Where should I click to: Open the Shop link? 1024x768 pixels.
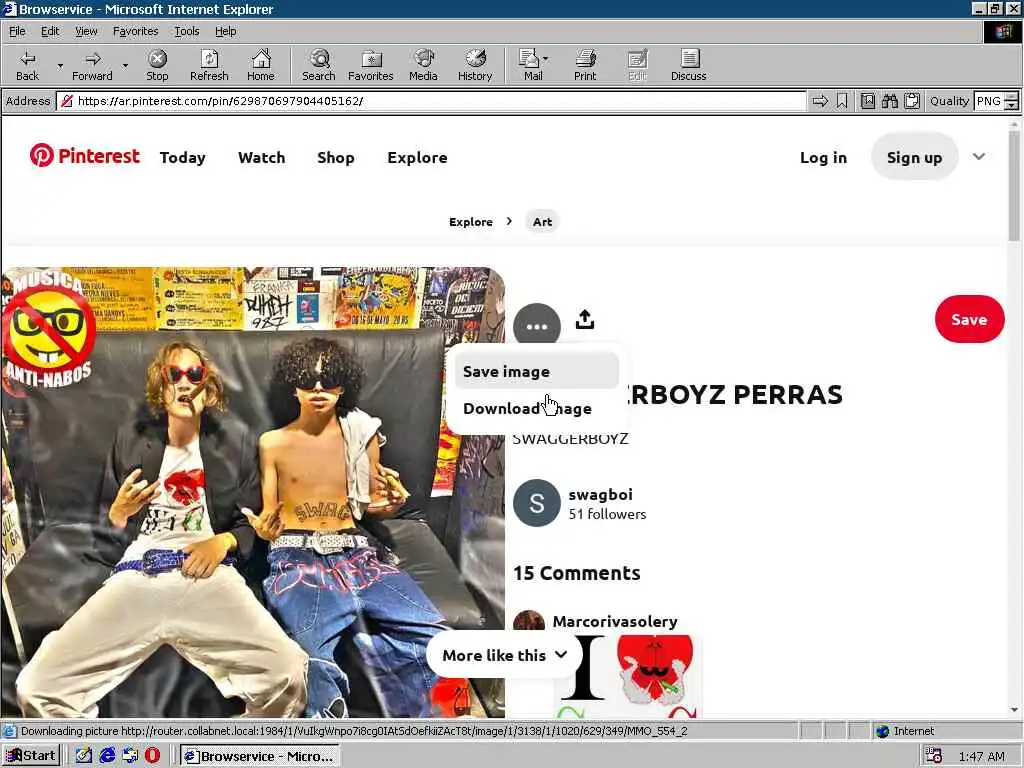coord(336,157)
